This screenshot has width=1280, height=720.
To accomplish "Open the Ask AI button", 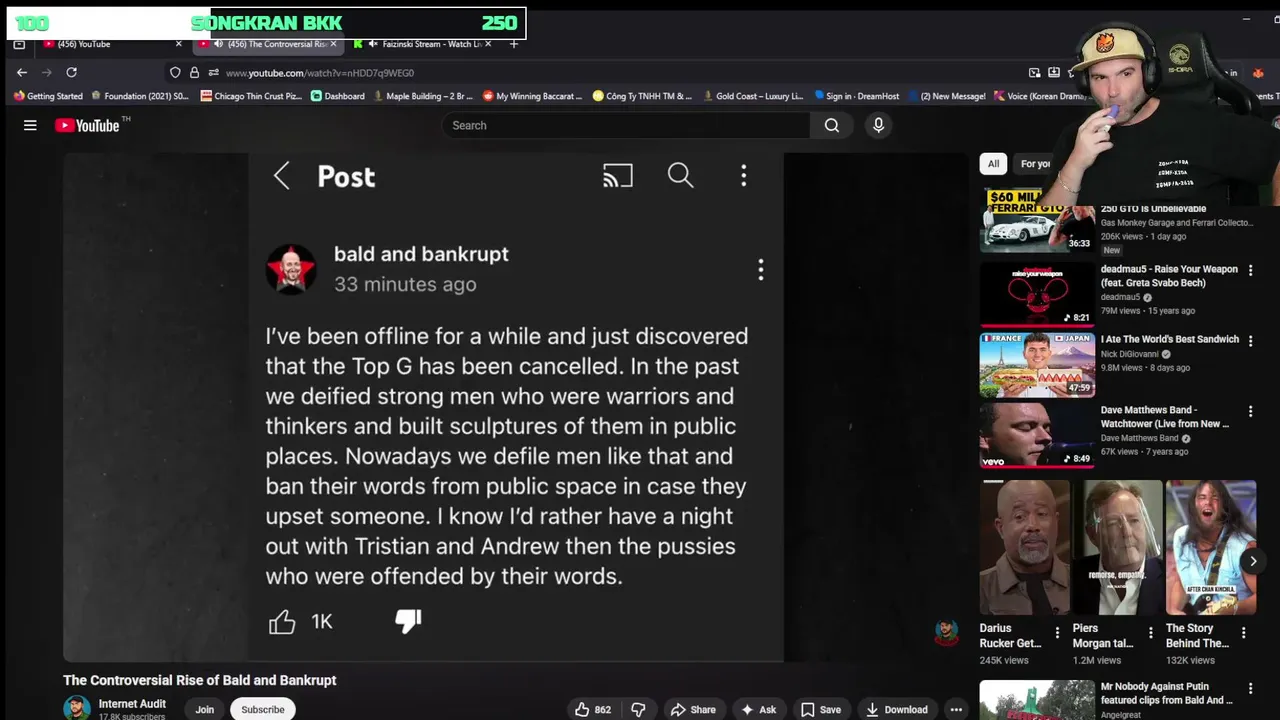I will pos(758,709).
